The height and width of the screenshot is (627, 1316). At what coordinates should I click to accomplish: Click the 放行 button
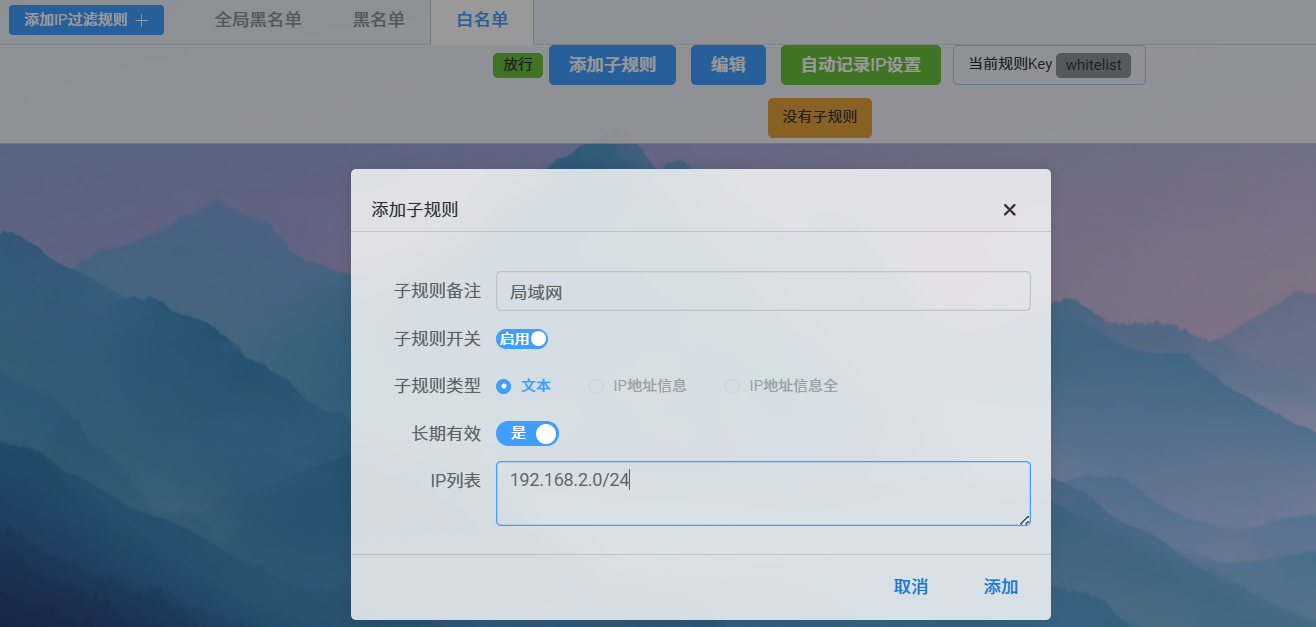click(518, 65)
